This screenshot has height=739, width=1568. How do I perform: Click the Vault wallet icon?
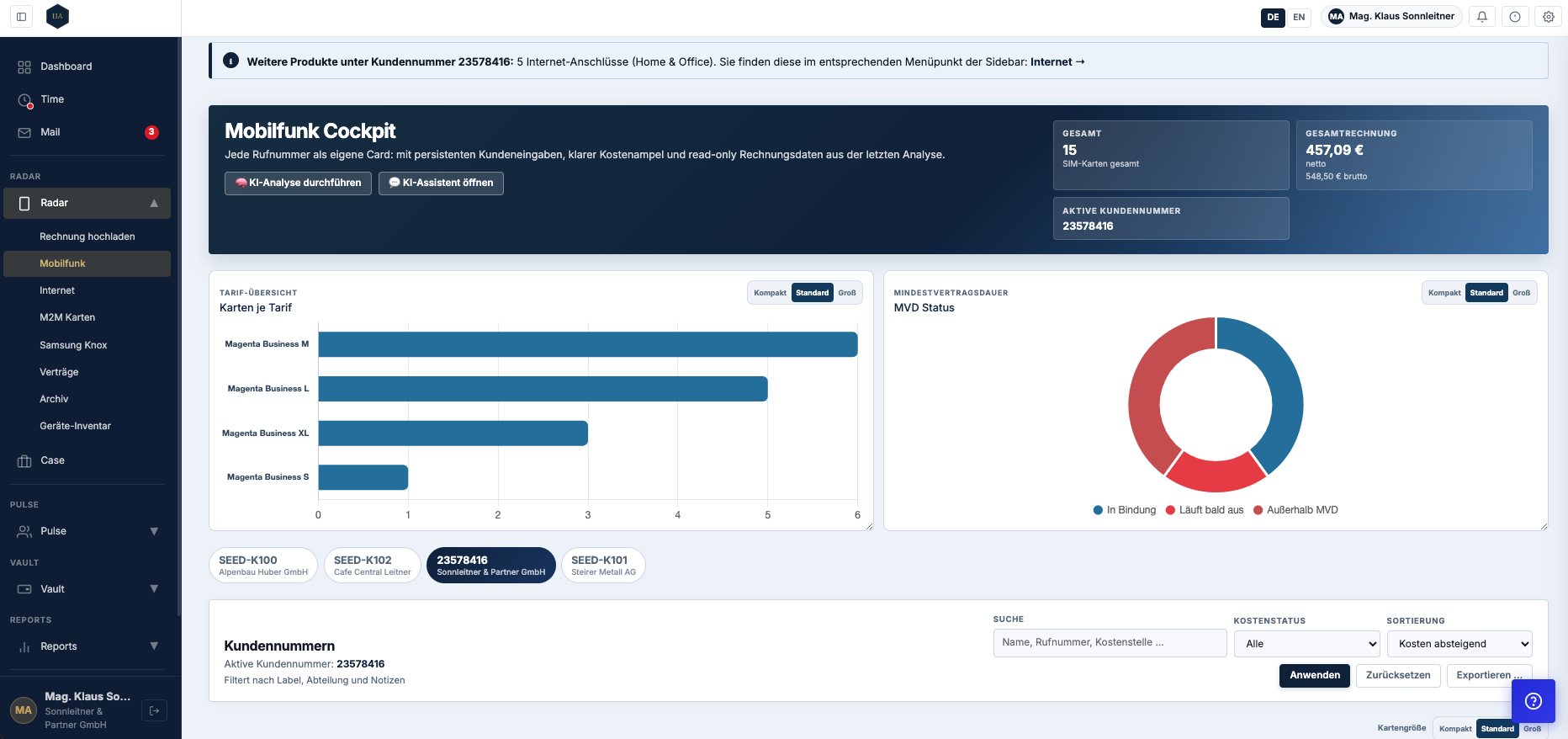point(24,589)
